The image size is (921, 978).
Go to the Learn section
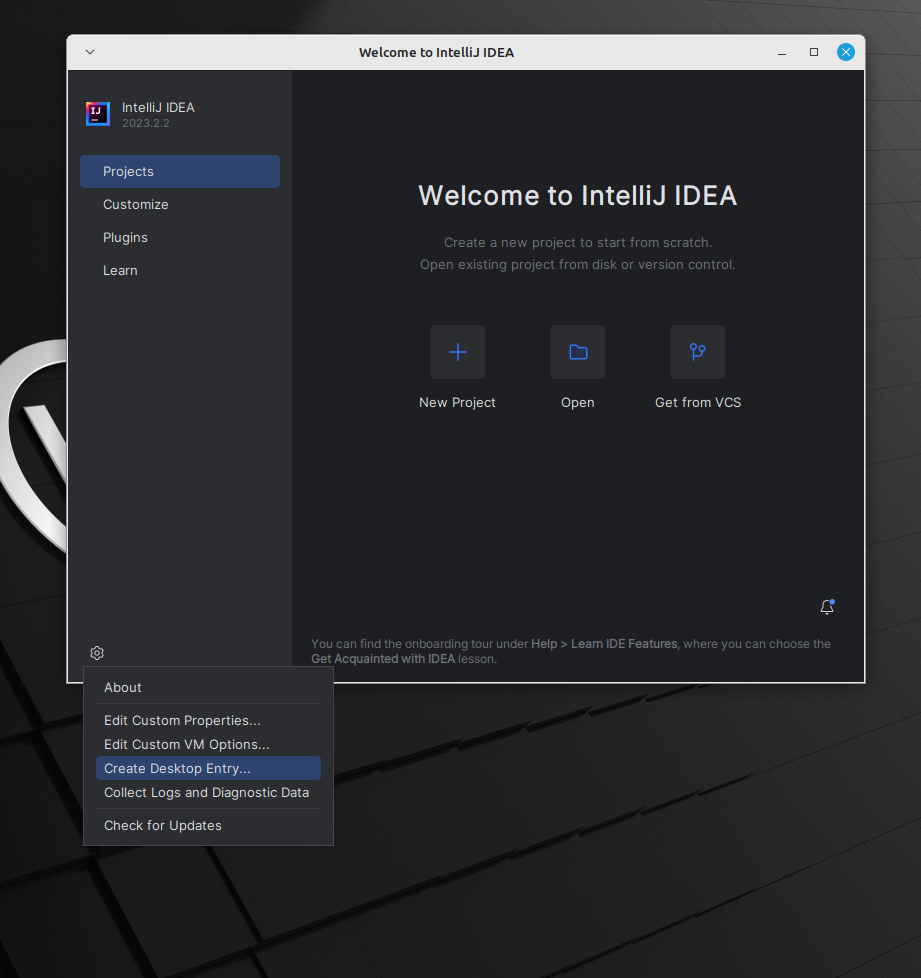coord(120,271)
